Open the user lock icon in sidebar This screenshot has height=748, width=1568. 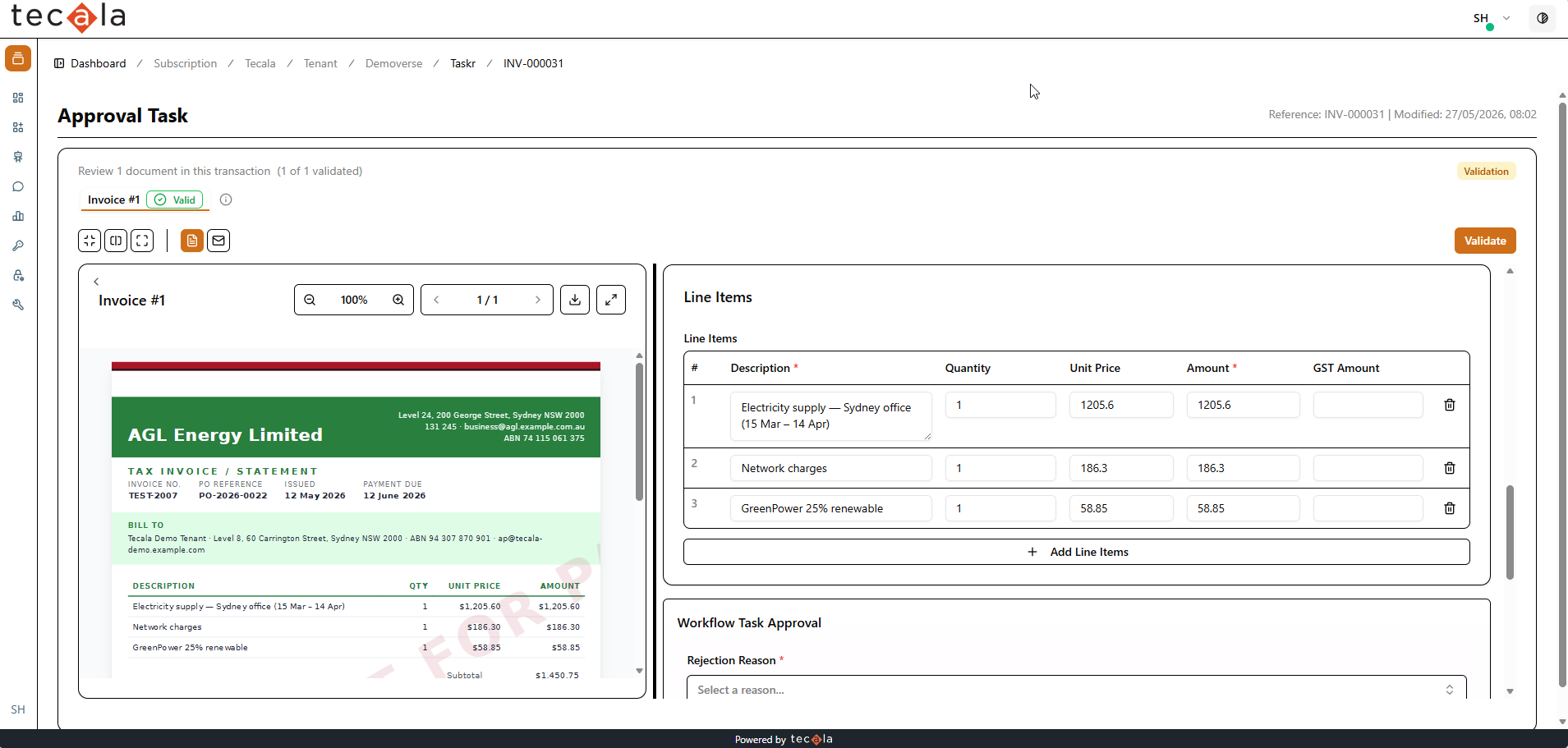(x=18, y=275)
